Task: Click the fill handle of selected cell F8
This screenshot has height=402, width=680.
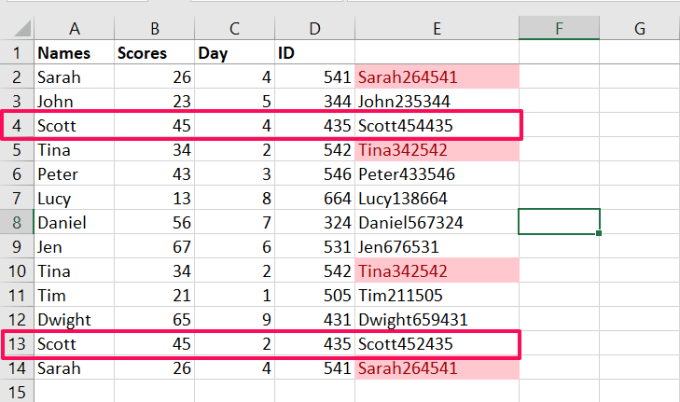Action: pos(599,233)
